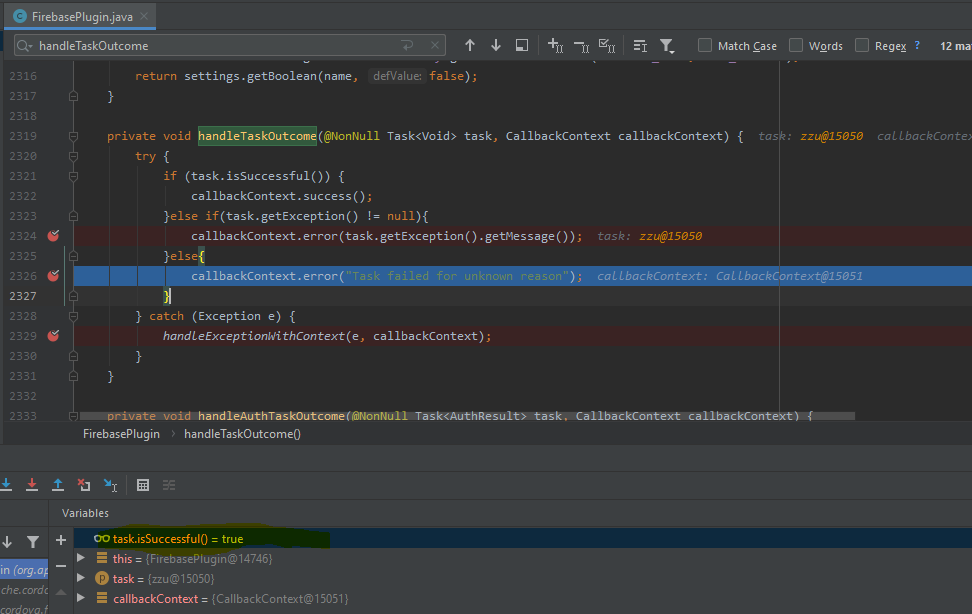Click handleTaskOutcome() breadcrumb

[x=242, y=434]
